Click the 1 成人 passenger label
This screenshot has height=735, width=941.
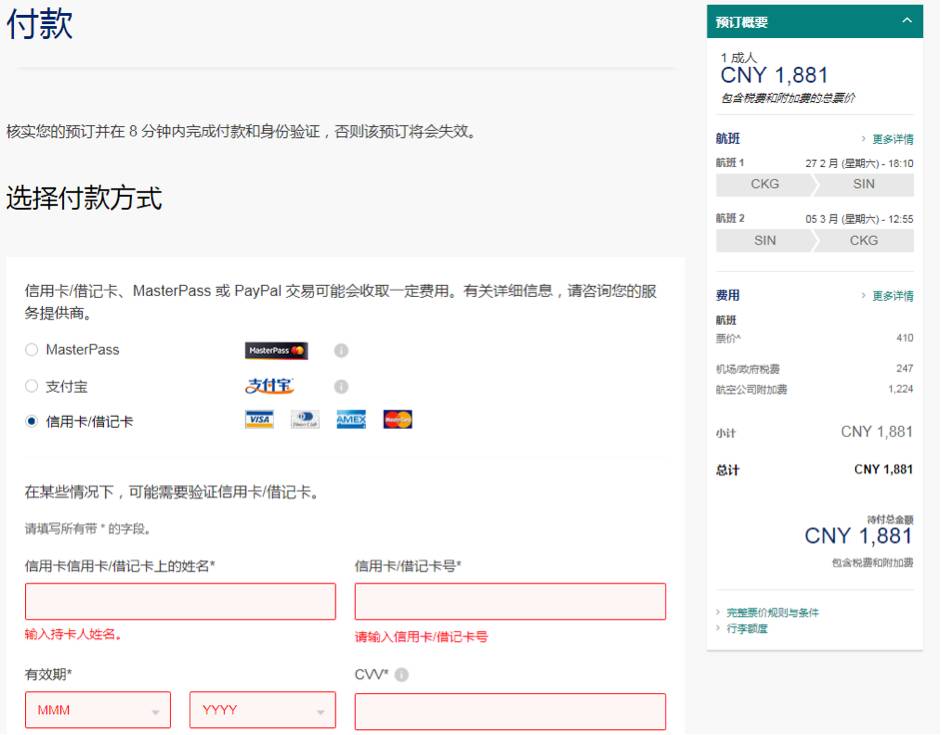[739, 58]
